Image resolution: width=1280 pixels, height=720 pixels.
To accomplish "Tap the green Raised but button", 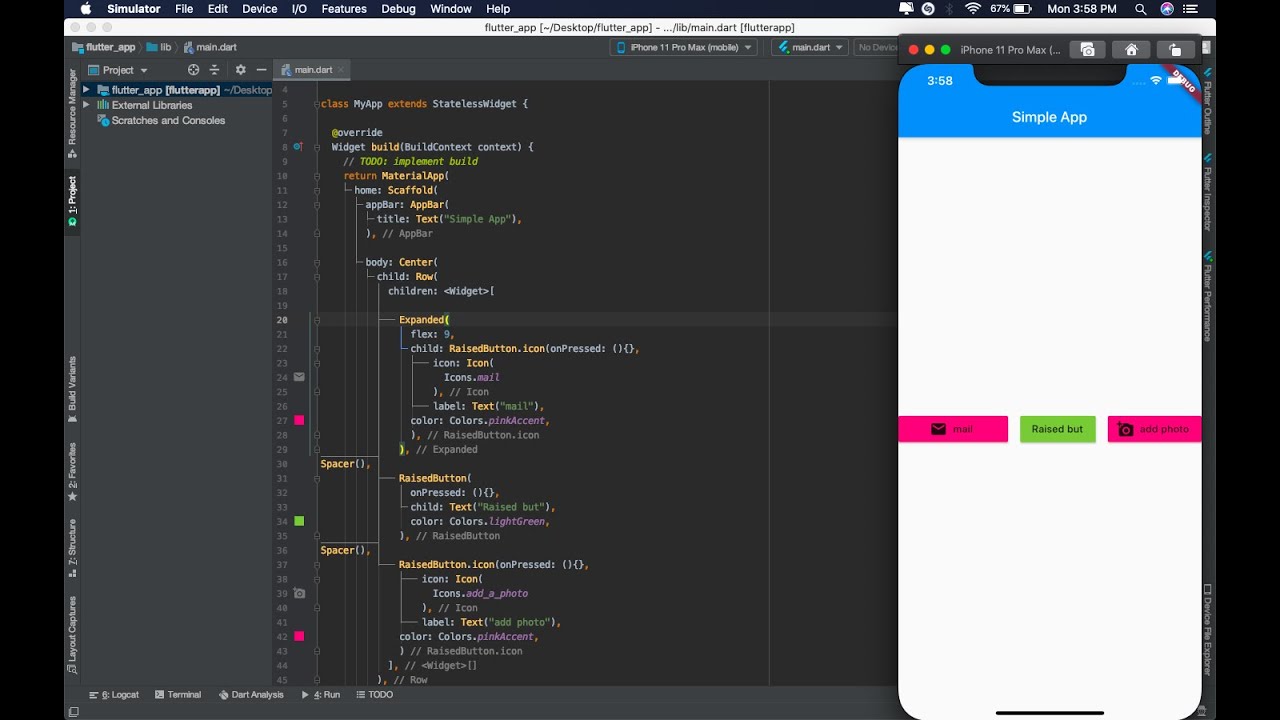I will (1057, 429).
